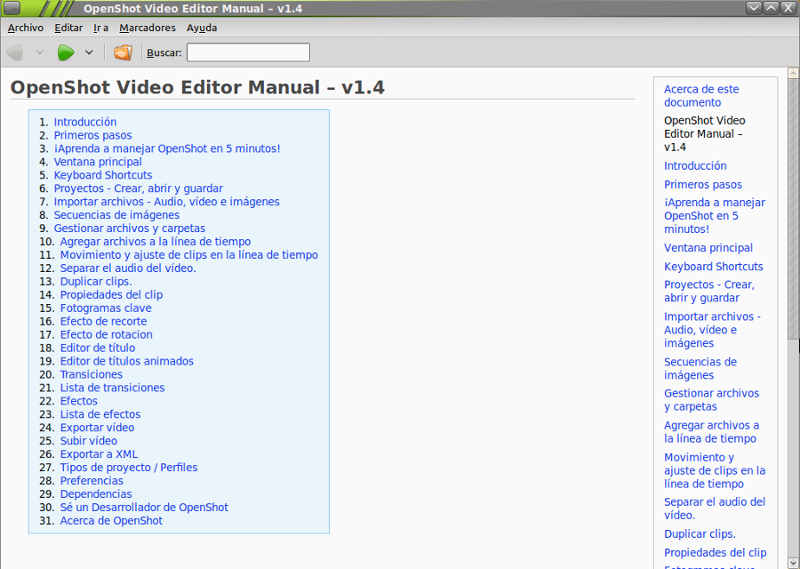800x569 pixels.
Task: Open Proyectos - Crear, abrir y guardar list link
Action: point(138,188)
